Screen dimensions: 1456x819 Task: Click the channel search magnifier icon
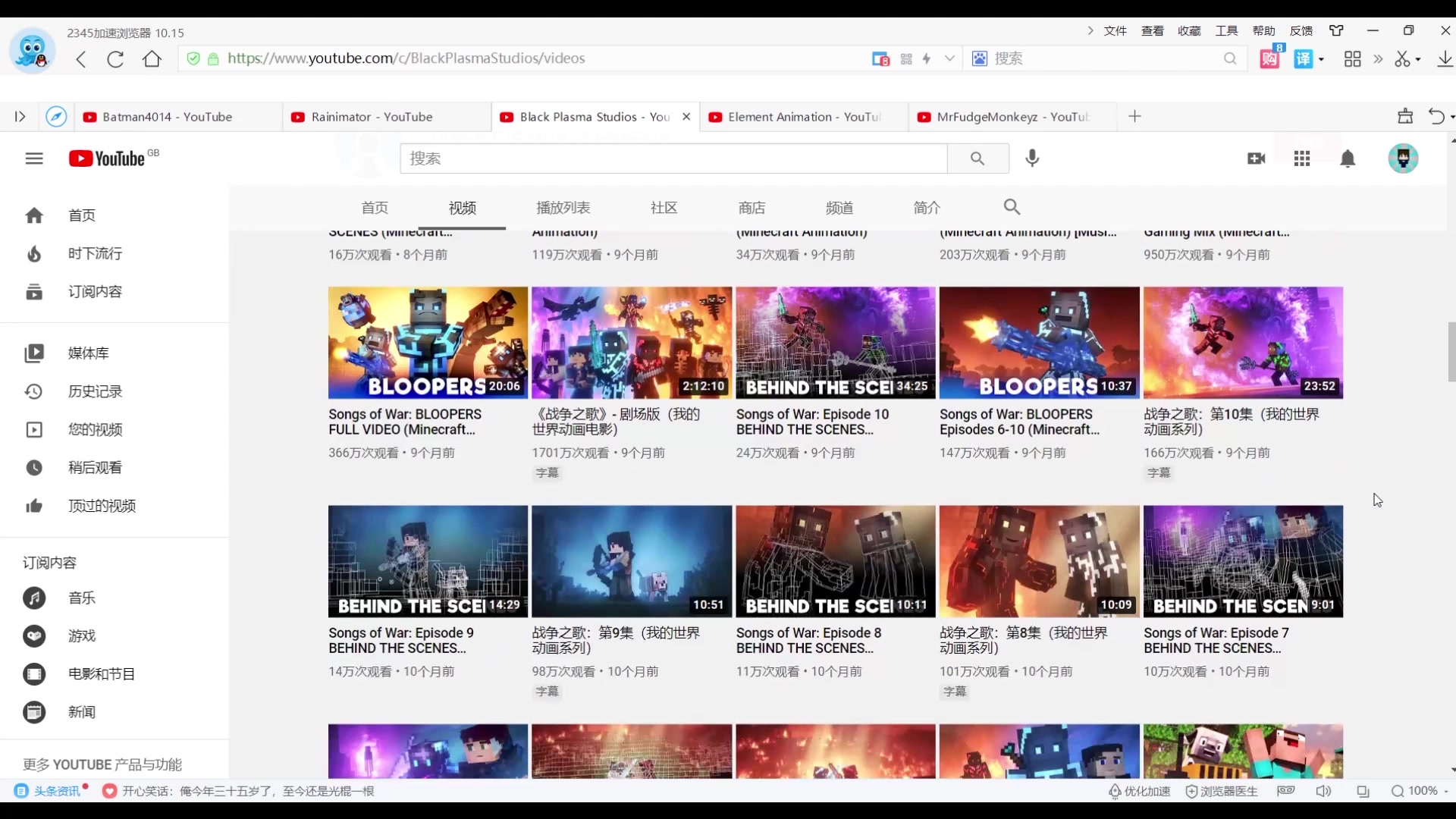tap(1012, 207)
